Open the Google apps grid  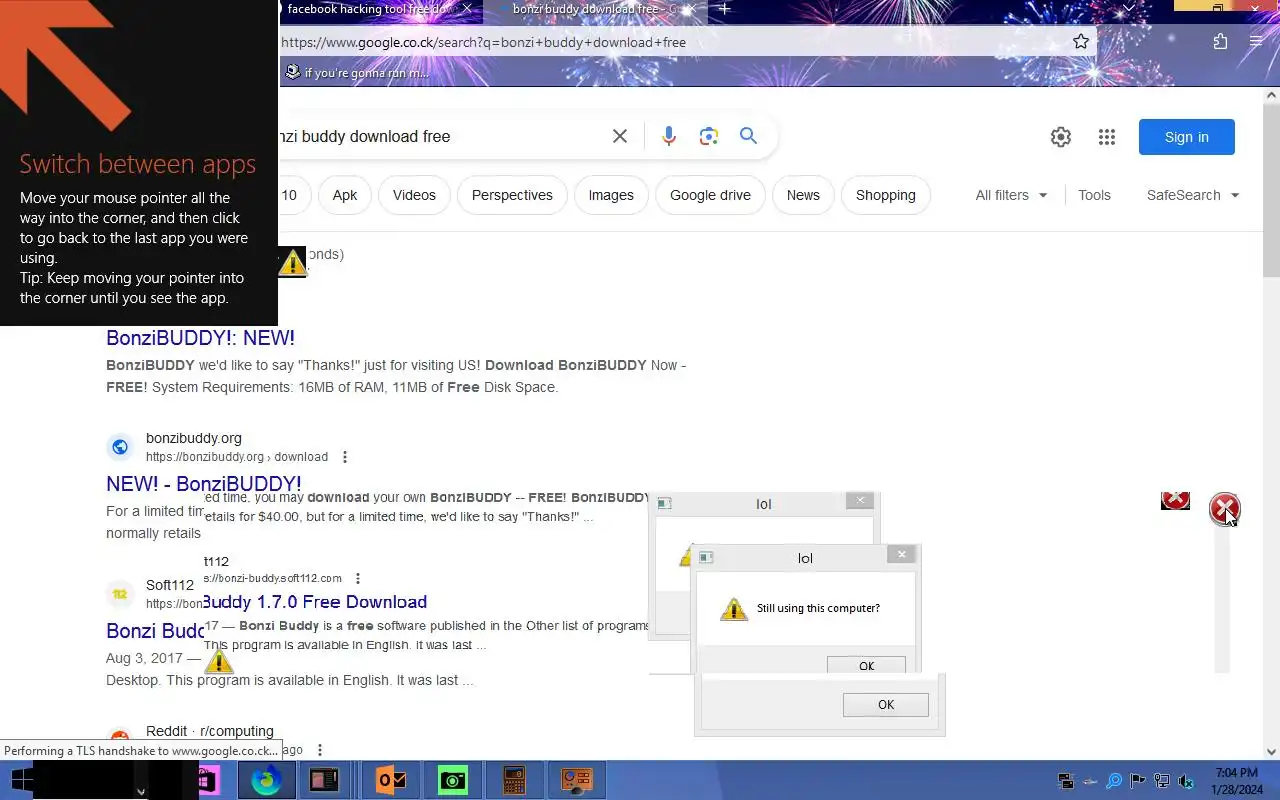pyautogui.click(x=1107, y=137)
